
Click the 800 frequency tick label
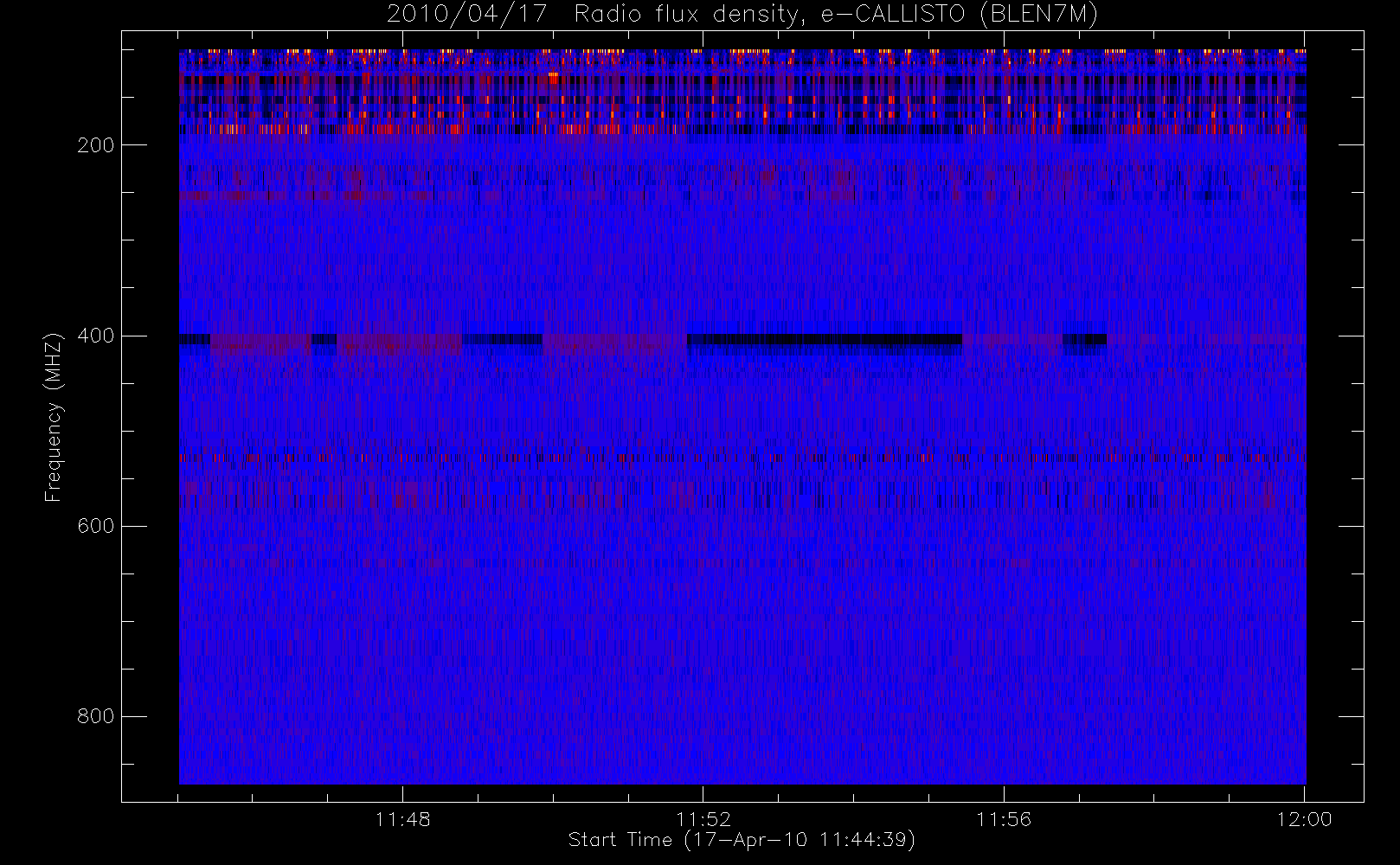coord(95,716)
